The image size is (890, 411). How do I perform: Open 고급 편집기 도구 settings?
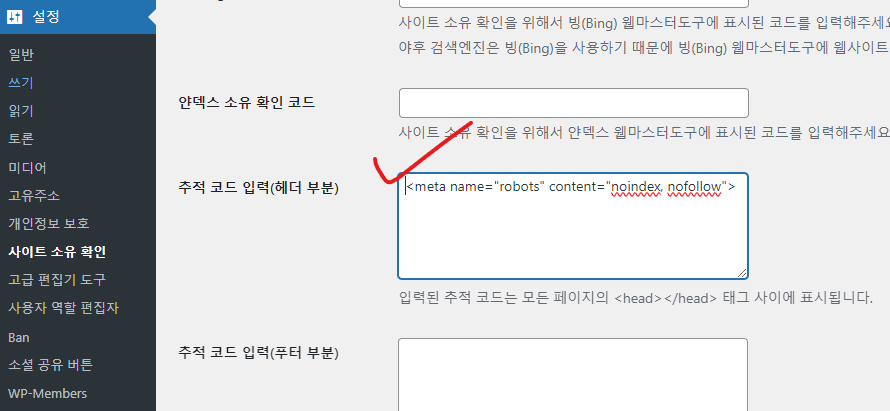[x=57, y=280]
